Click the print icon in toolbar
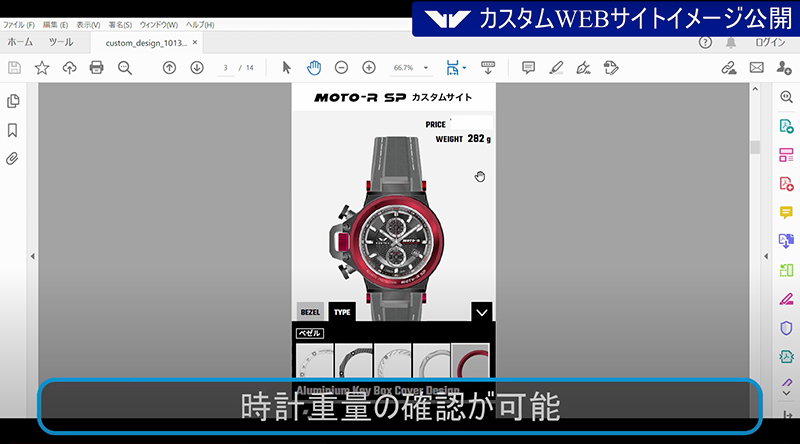Viewport: 800px width, 444px height. coord(97,67)
